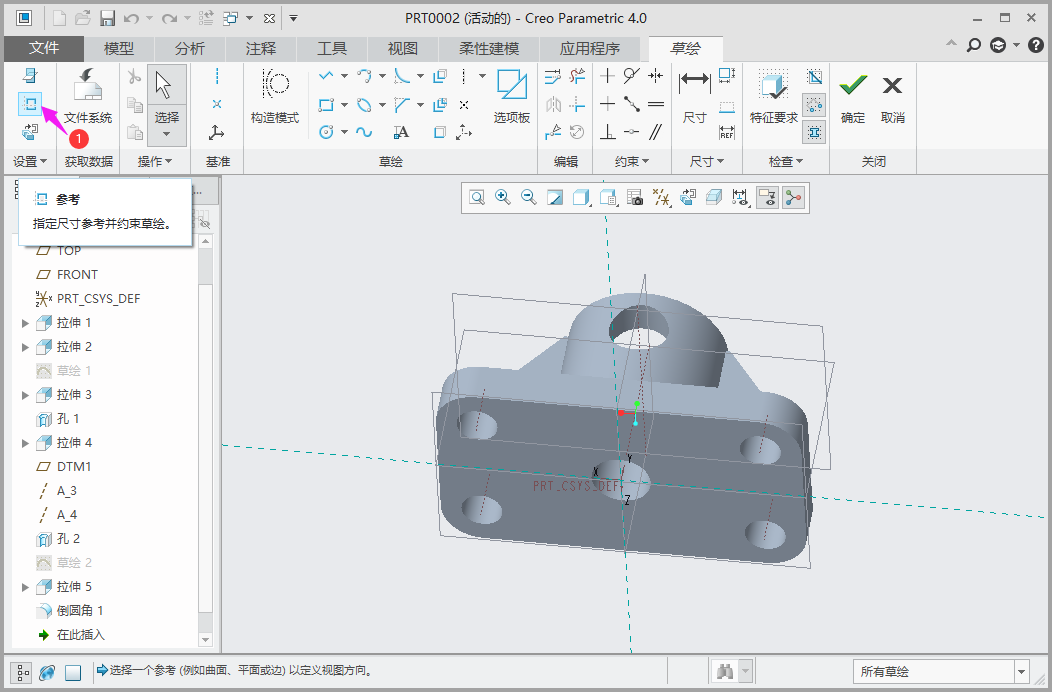Select DTM1 datum plane in model tree

73,467
